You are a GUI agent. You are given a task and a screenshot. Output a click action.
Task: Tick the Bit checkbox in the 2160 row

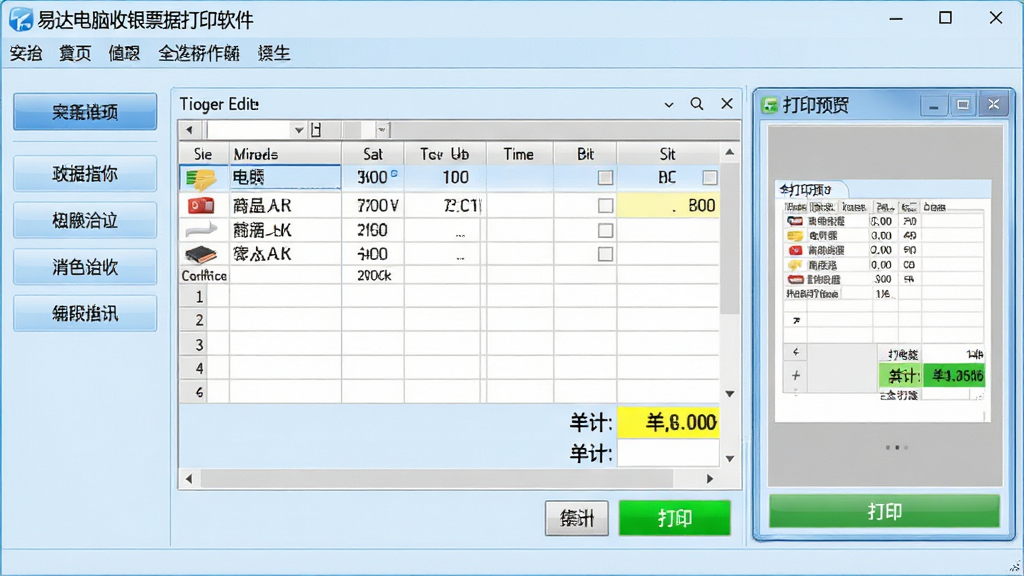(605, 231)
